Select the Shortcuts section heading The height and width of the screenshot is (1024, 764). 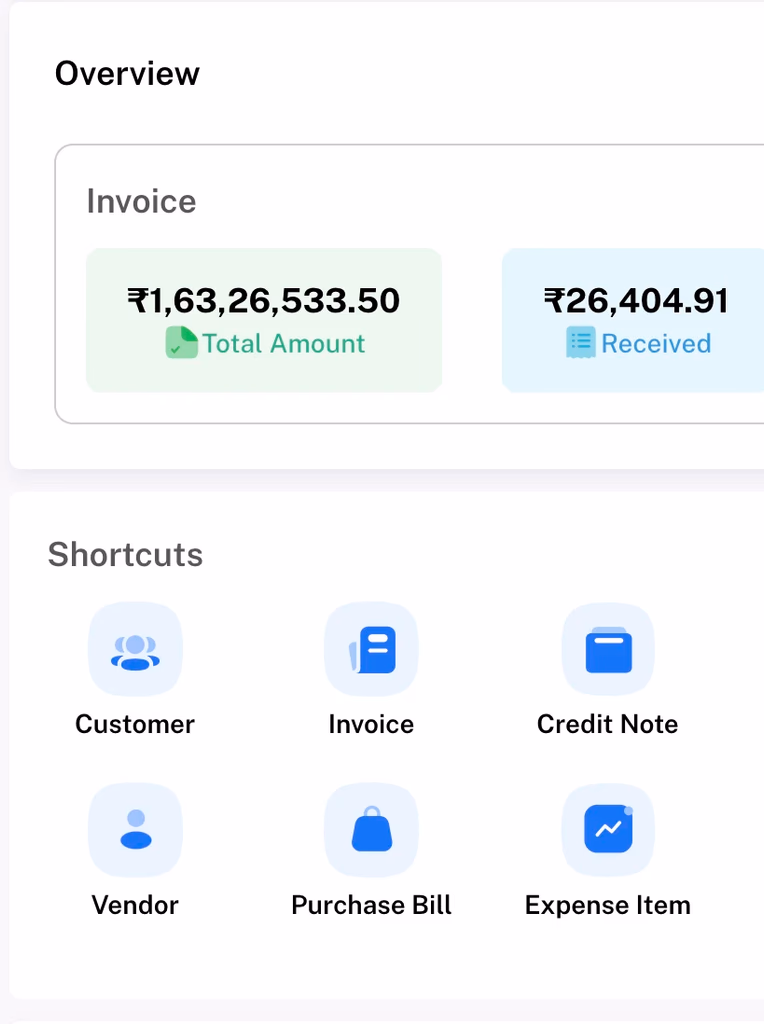point(125,555)
